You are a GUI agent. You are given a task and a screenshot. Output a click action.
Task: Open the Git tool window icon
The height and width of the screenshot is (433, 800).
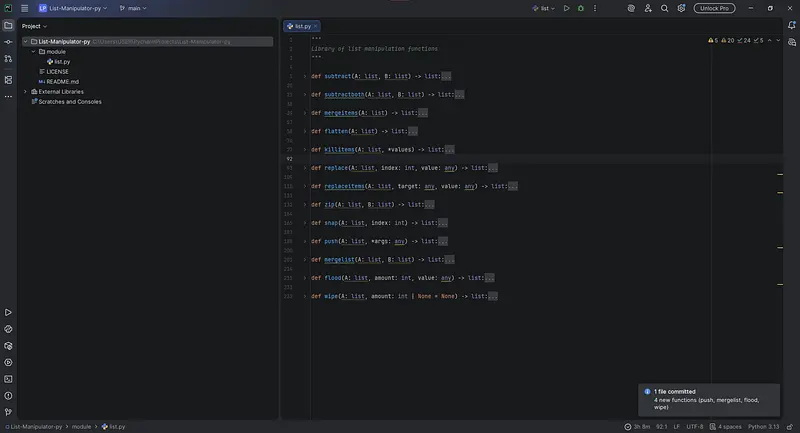[x=8, y=411]
